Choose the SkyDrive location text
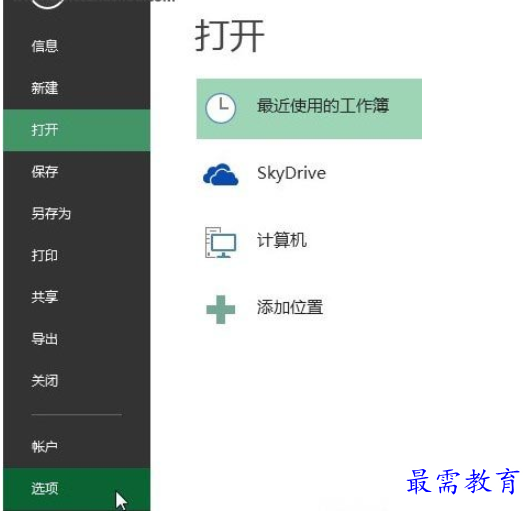Screen dimensions: 528x513 pos(292,174)
